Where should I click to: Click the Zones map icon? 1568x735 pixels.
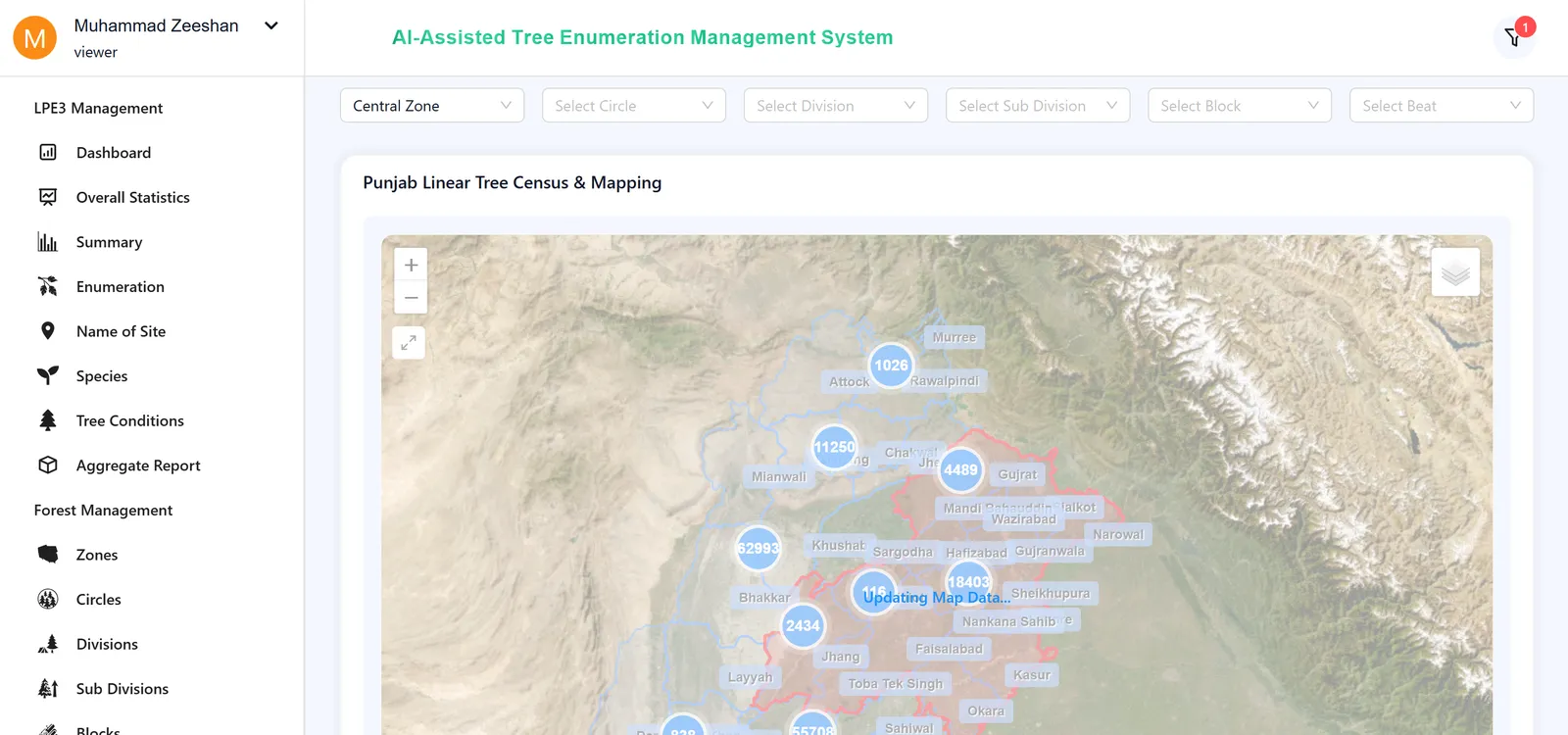click(x=48, y=555)
